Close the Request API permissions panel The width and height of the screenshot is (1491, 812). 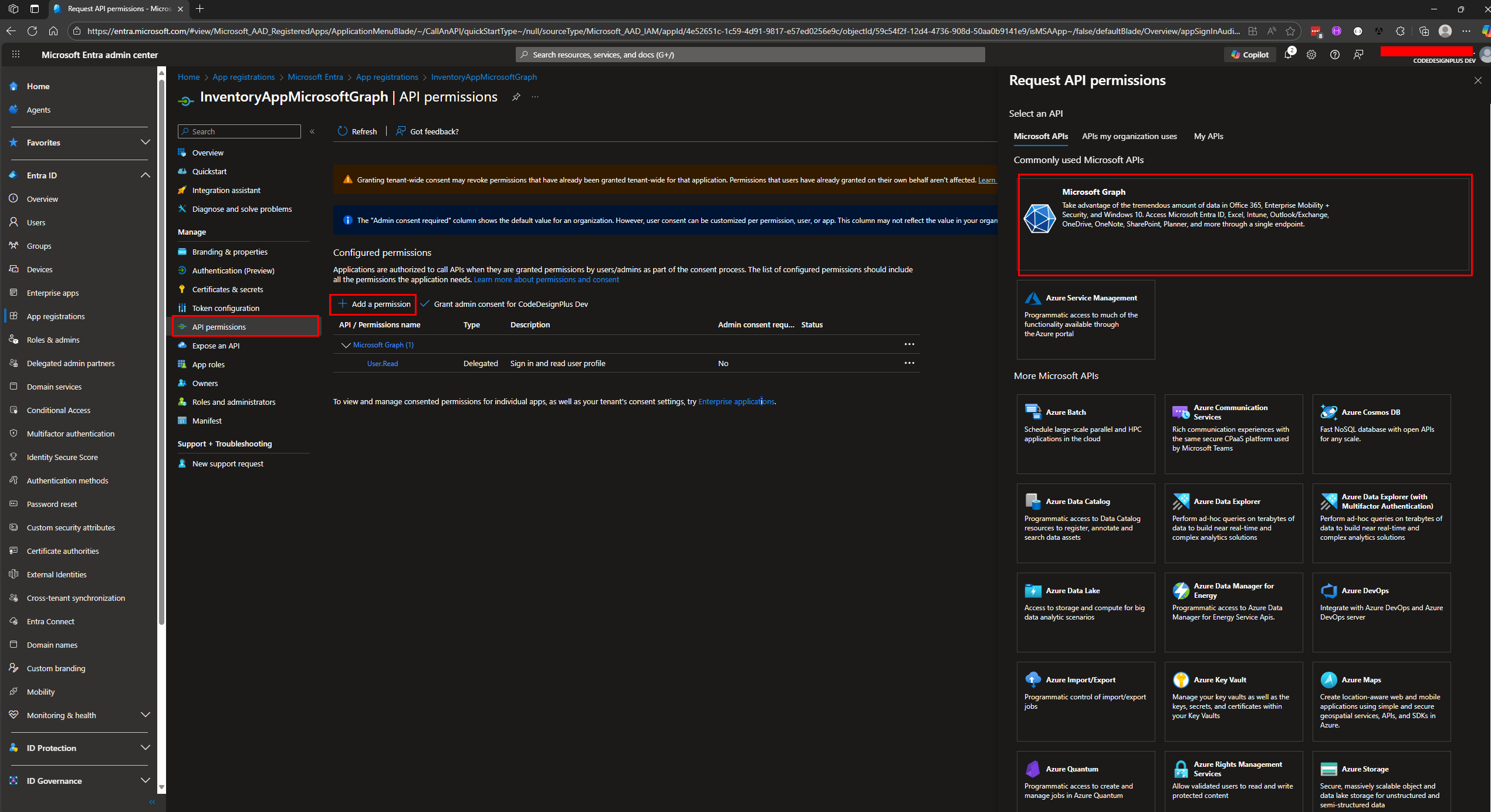pyautogui.click(x=1478, y=80)
